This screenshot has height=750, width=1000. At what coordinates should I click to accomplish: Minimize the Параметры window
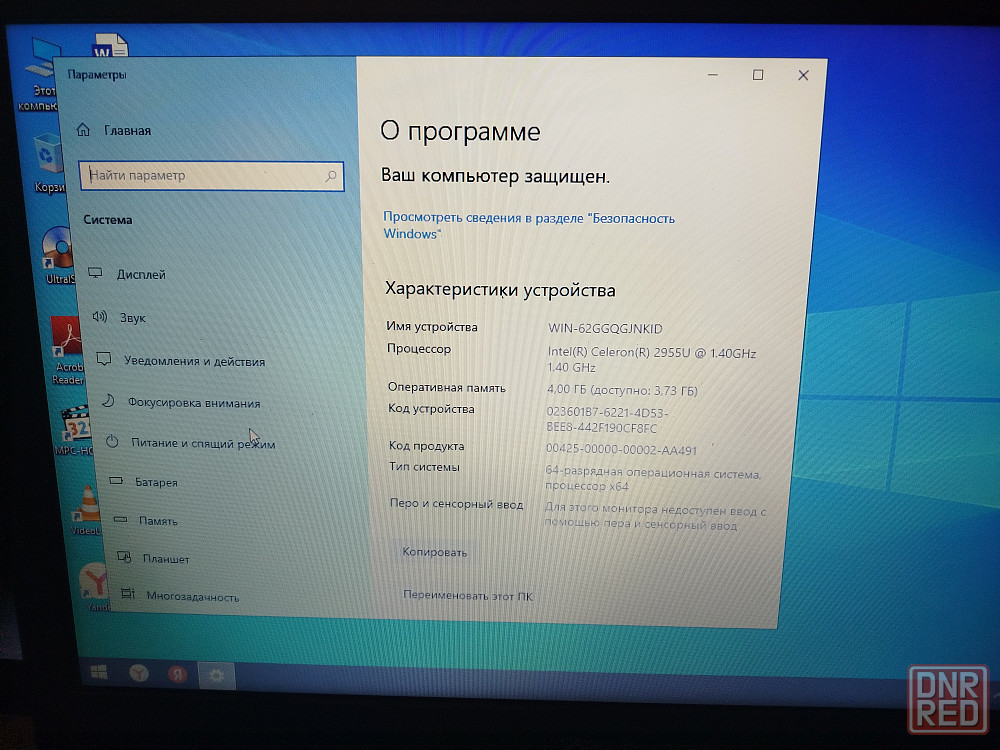[x=713, y=75]
